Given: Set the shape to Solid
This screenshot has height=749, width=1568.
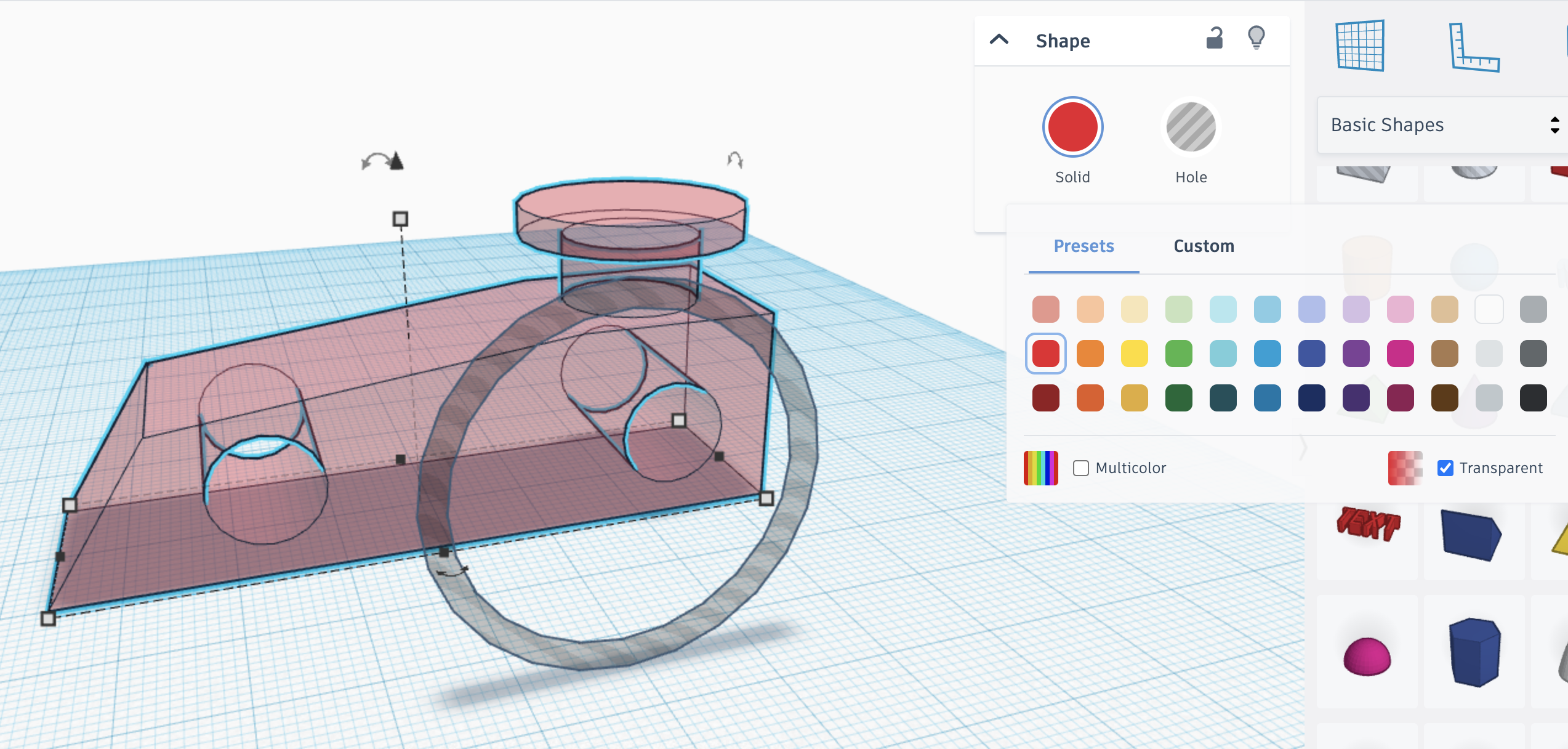Looking at the screenshot, I should (1072, 128).
